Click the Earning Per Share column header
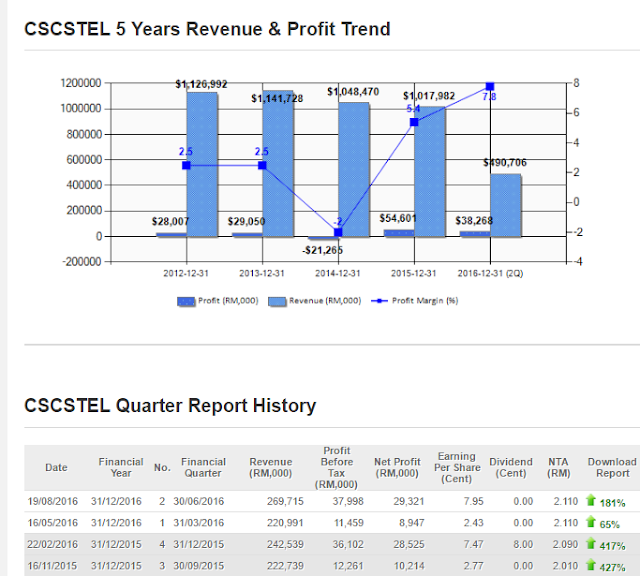This screenshot has width=640, height=576. coord(457,467)
